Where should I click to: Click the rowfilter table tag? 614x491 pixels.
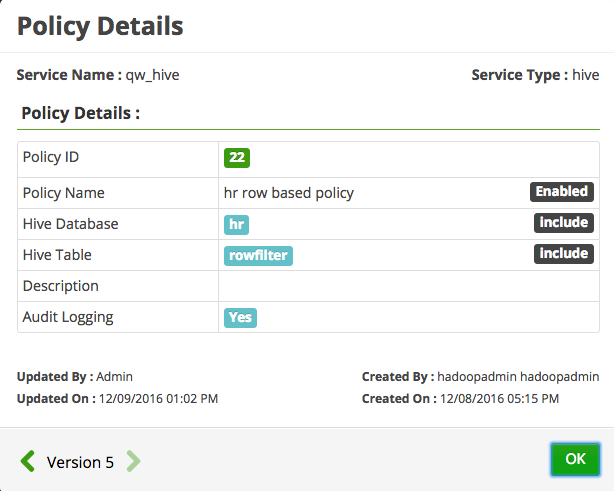click(258, 255)
